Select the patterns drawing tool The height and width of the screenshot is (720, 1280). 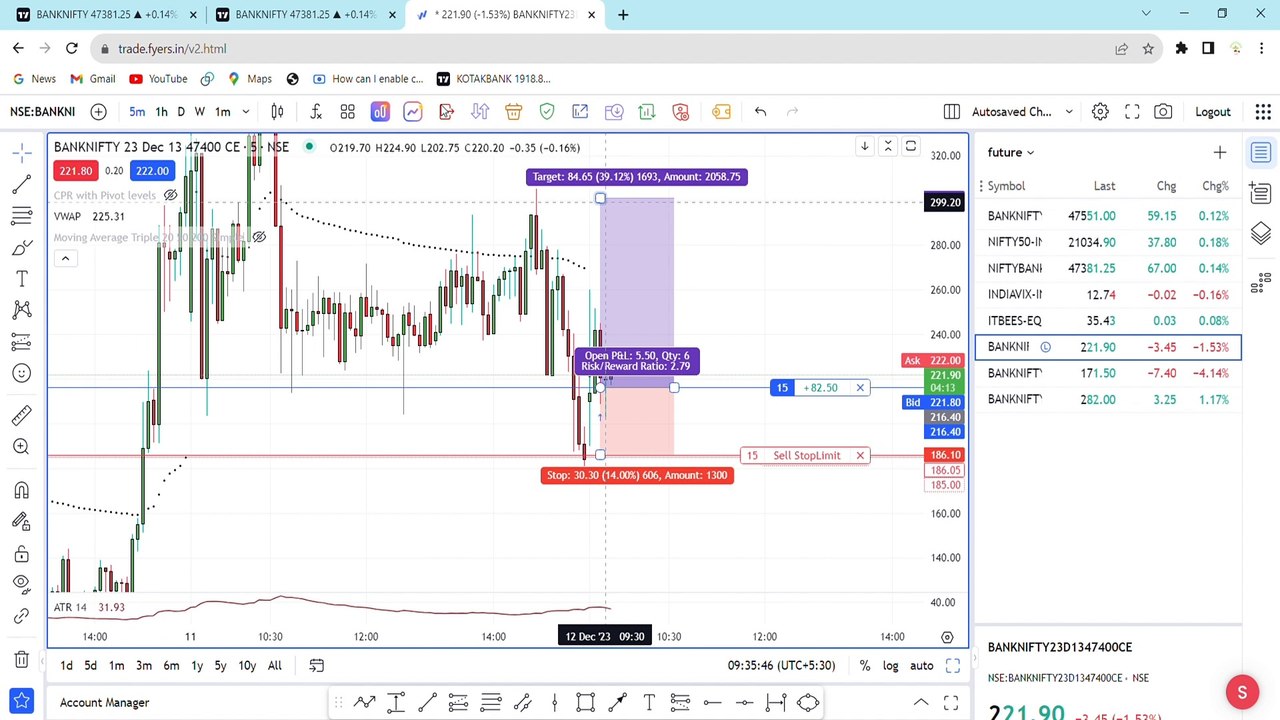[21, 310]
